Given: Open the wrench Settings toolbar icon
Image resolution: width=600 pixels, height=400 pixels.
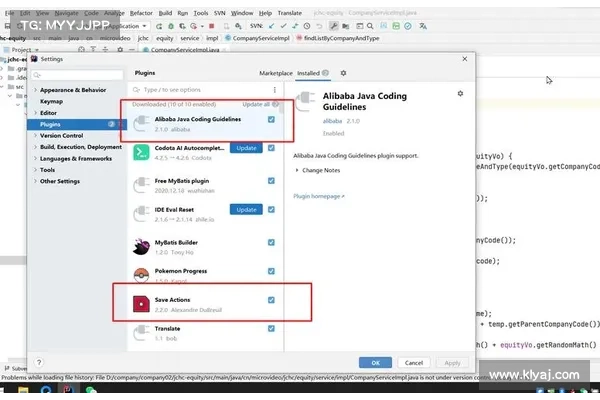Looking at the screenshot, I should (334, 26).
